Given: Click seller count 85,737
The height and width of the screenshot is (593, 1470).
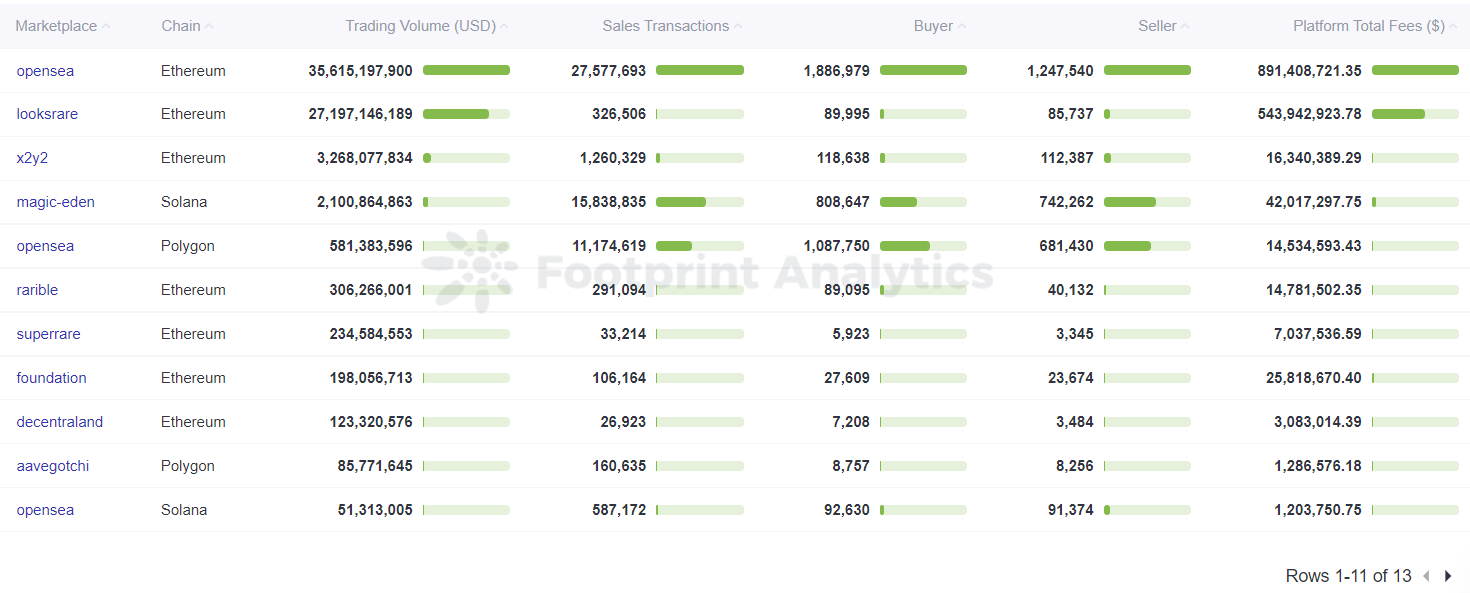Looking at the screenshot, I should 1071,114.
